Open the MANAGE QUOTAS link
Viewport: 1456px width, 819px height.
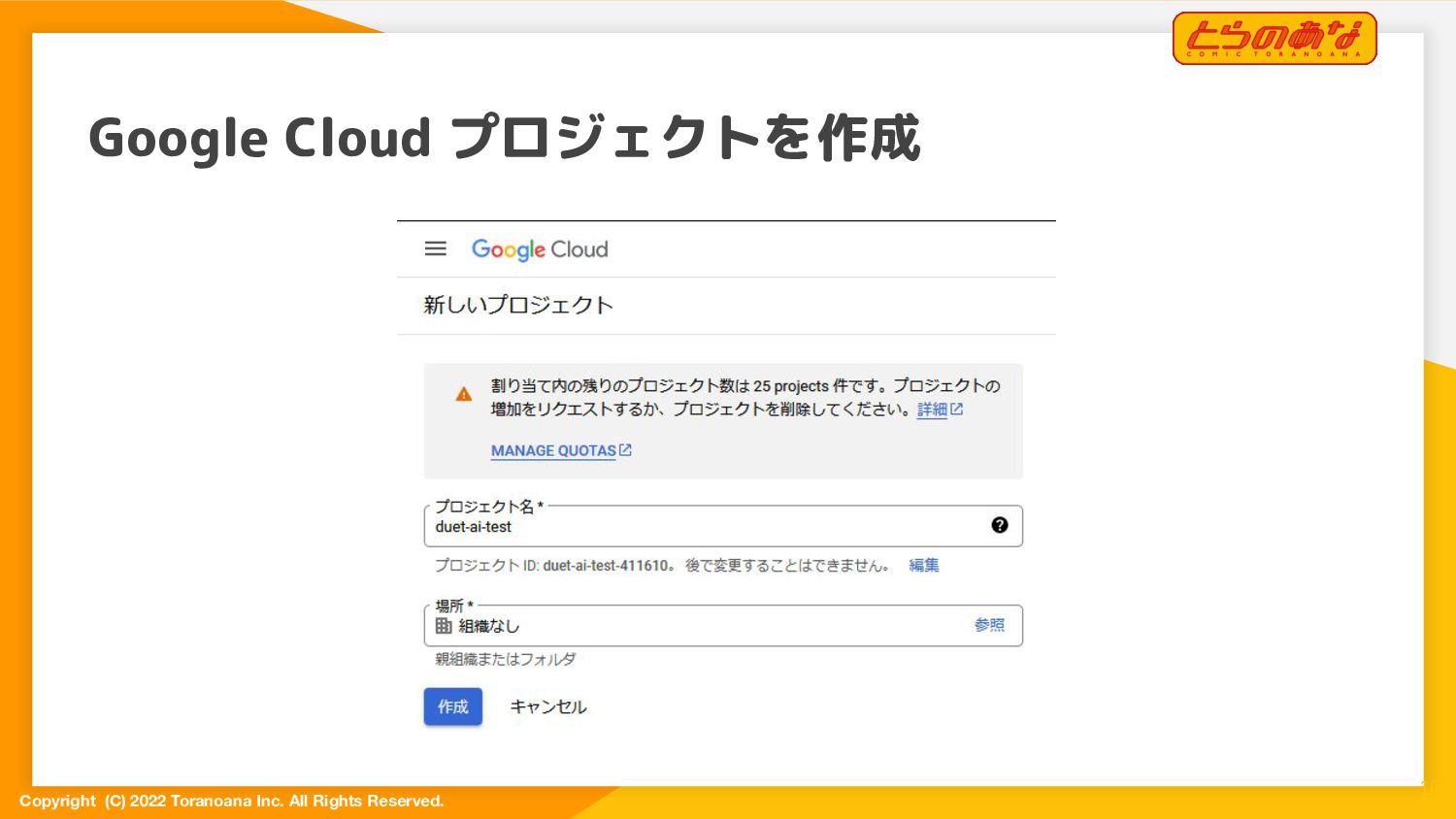(553, 450)
